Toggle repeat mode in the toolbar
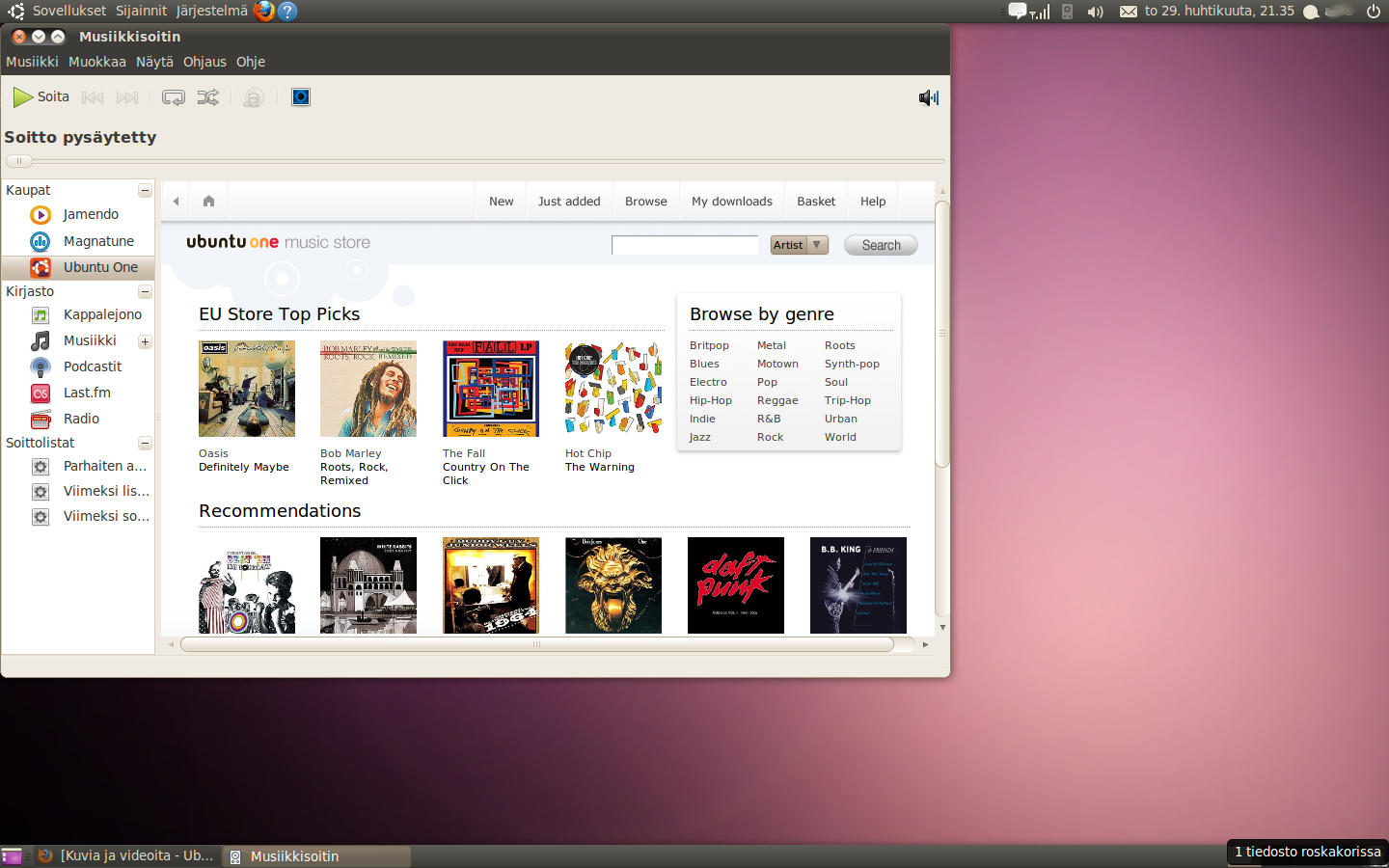Image resolution: width=1389 pixels, height=868 pixels. tap(174, 97)
